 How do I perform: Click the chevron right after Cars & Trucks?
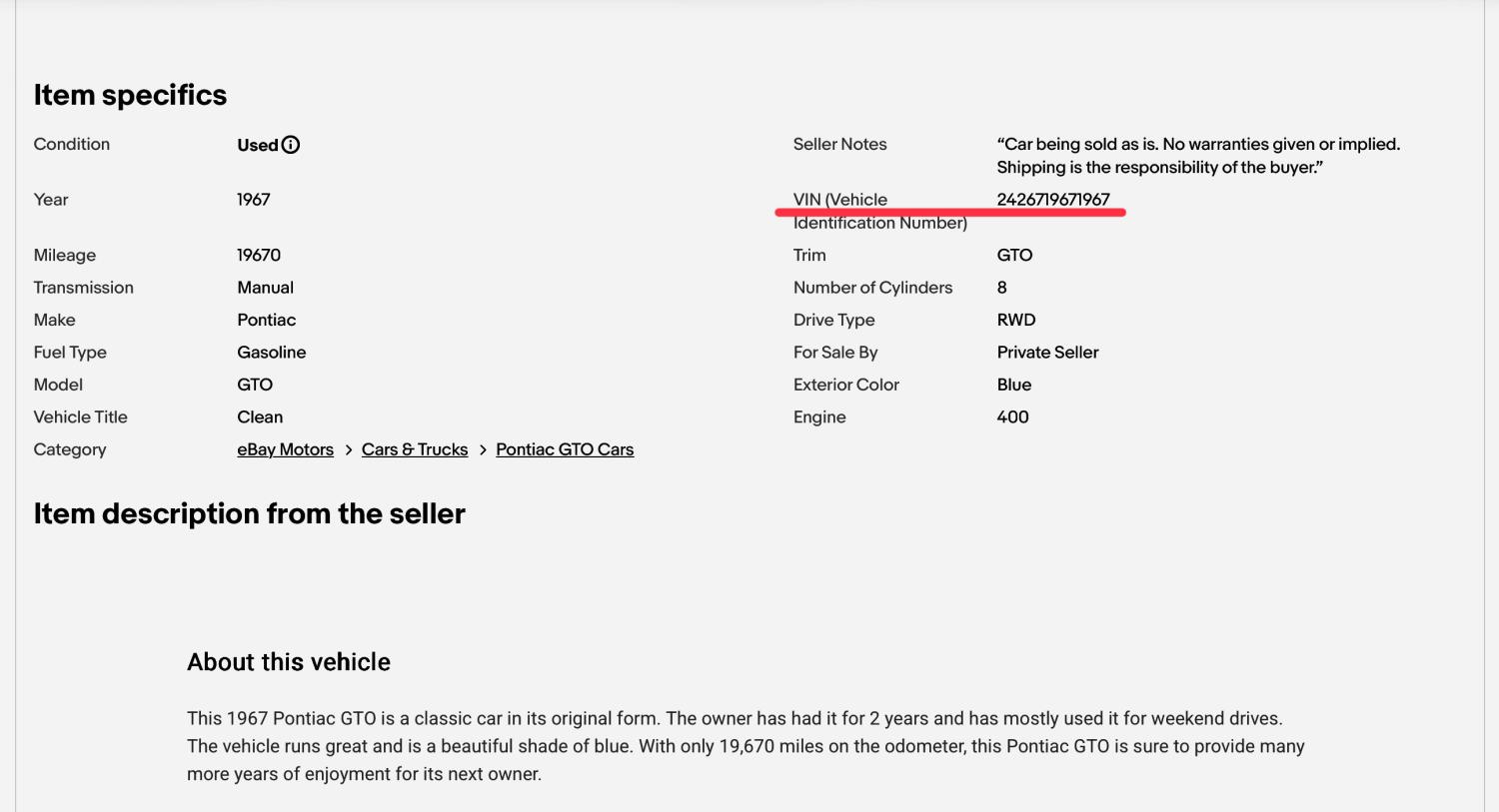tap(483, 450)
